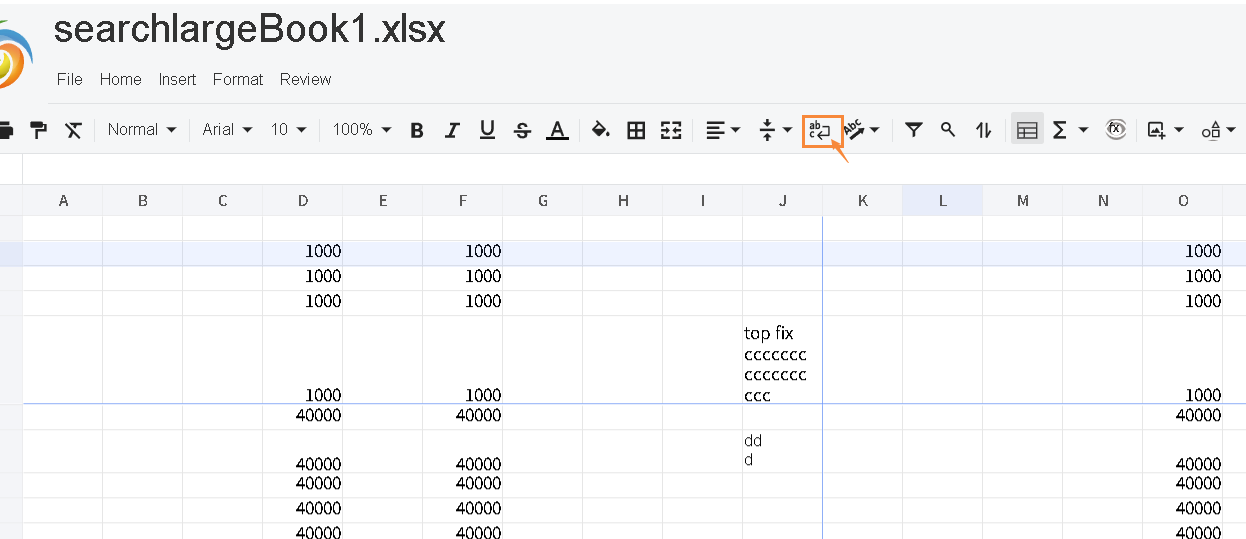1246x539 pixels.
Task: Toggle strikethrough formatting
Action: pos(522,130)
